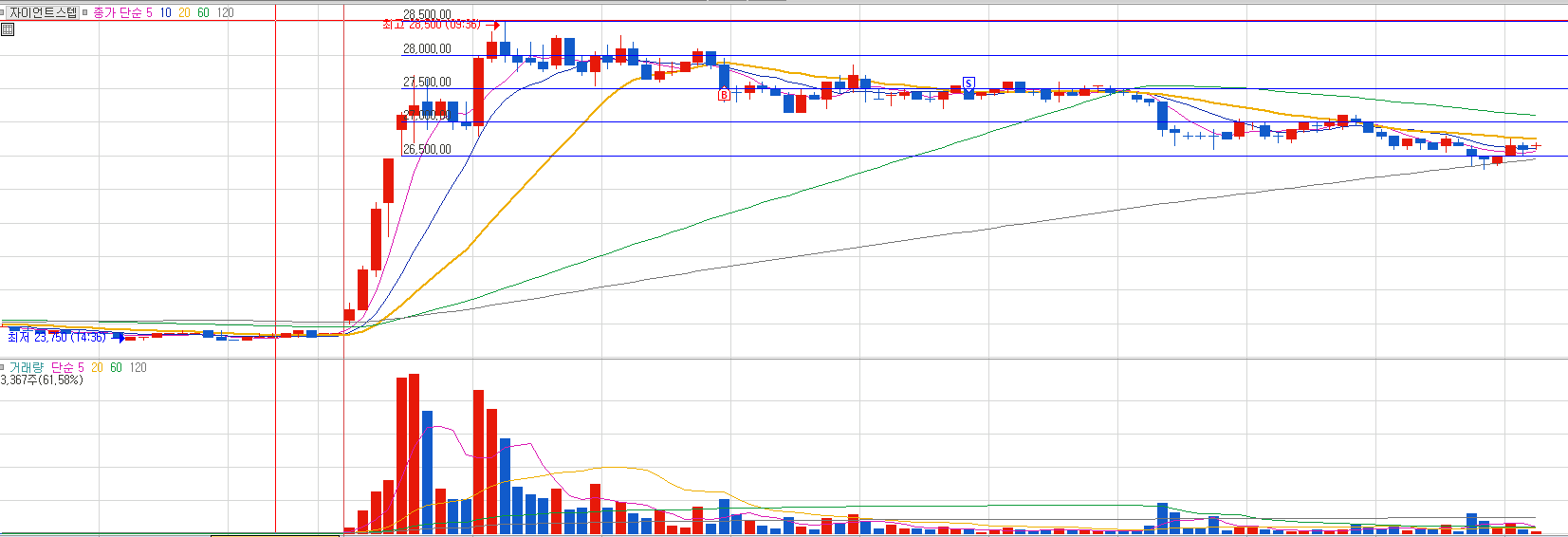Click the 26,500.00 price level label
Screen dimensions: 1568x537
pos(427,149)
